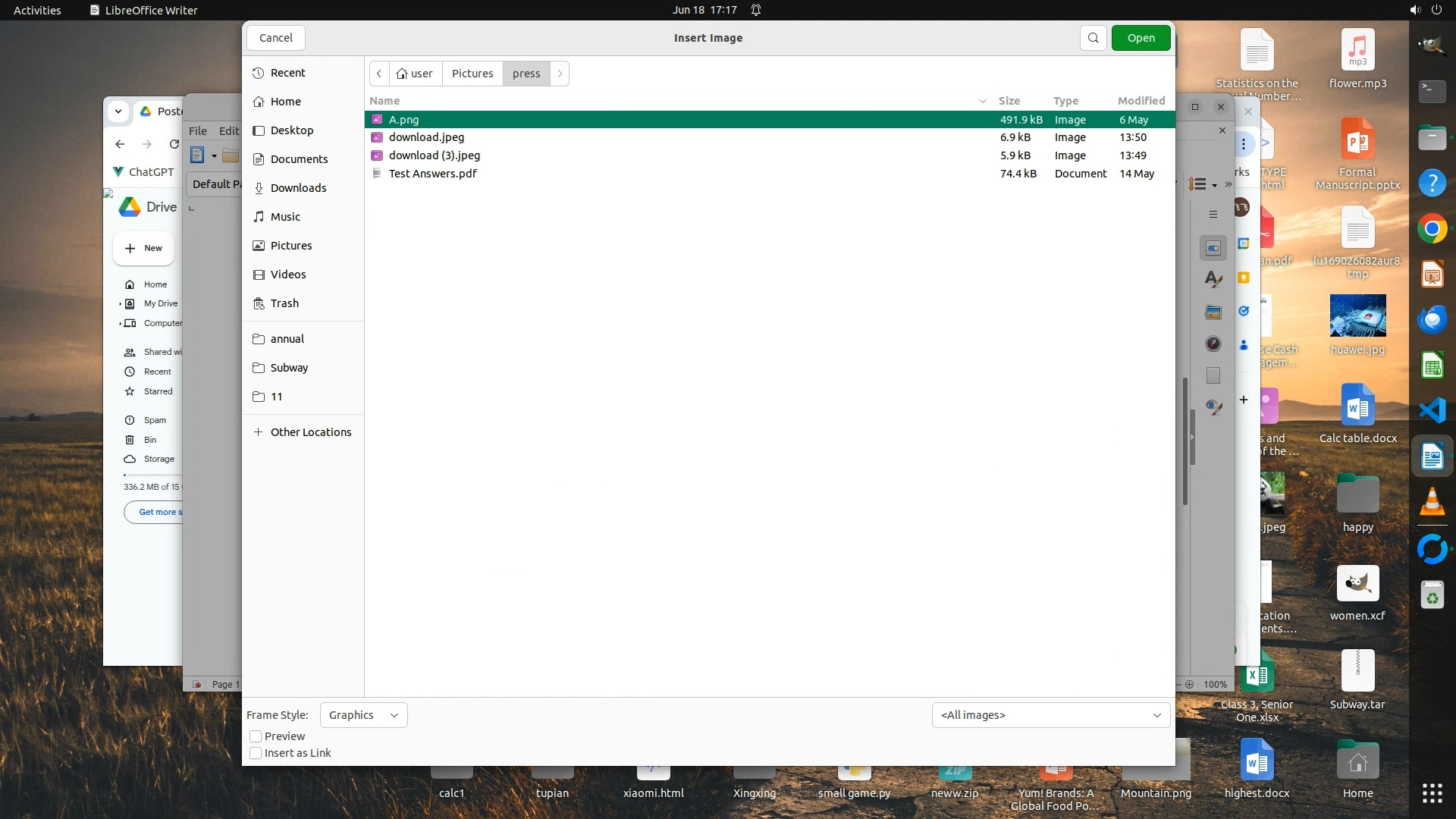Click Google Chrome icon in dock
Viewport: 1456px width, 819px height.
[1432, 228]
